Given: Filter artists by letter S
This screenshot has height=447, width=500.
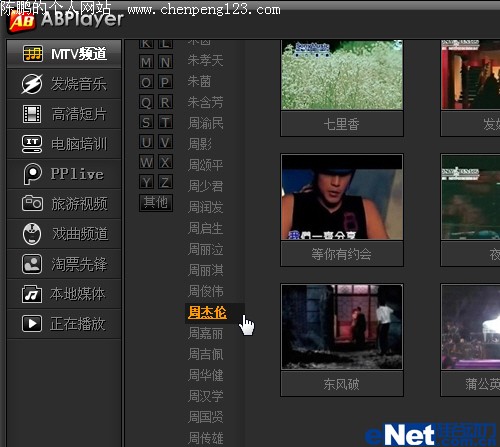Looking at the screenshot, I should [146, 122].
